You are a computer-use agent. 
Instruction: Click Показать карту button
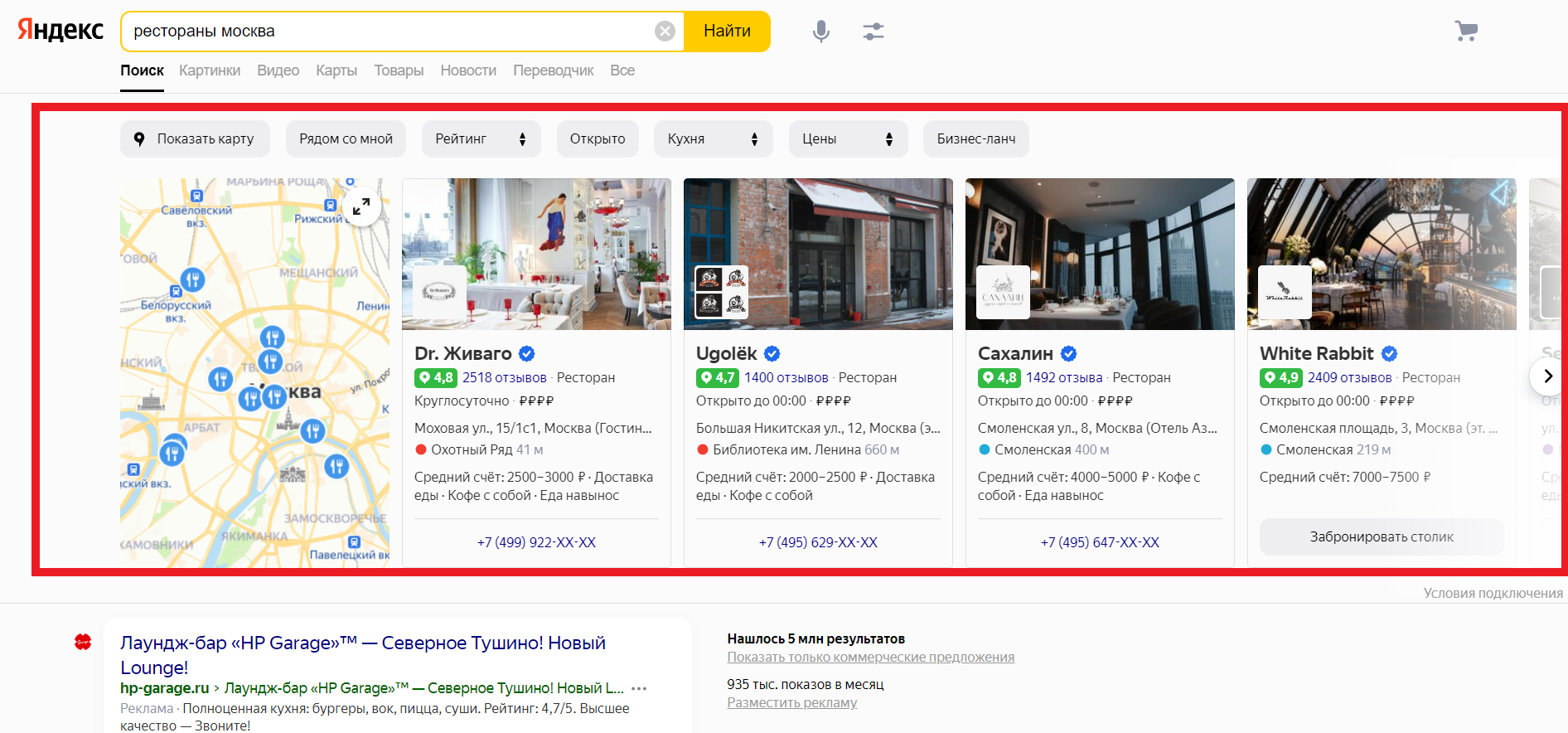[195, 139]
